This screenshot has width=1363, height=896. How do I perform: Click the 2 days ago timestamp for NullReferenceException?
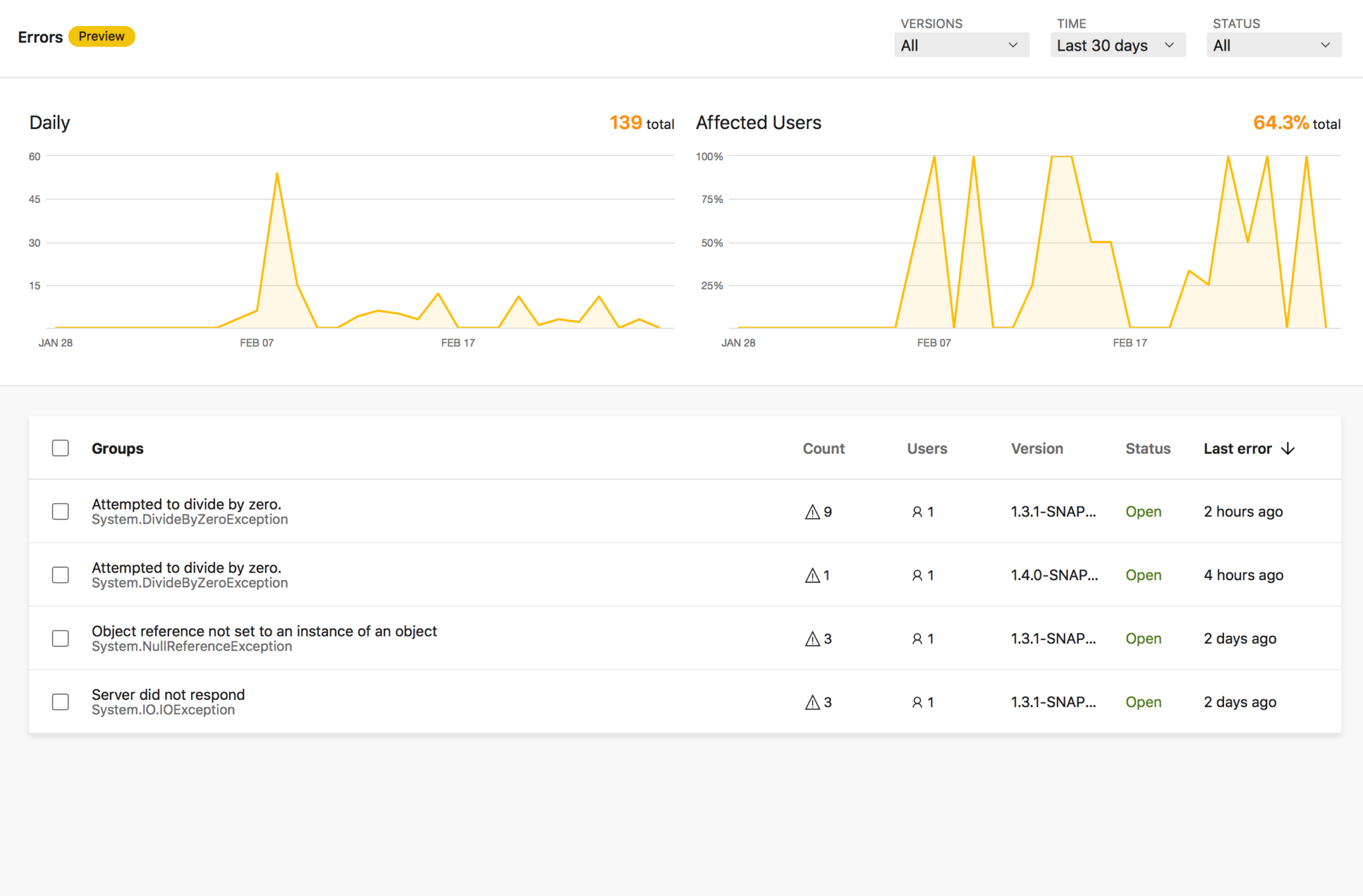[x=1240, y=639]
